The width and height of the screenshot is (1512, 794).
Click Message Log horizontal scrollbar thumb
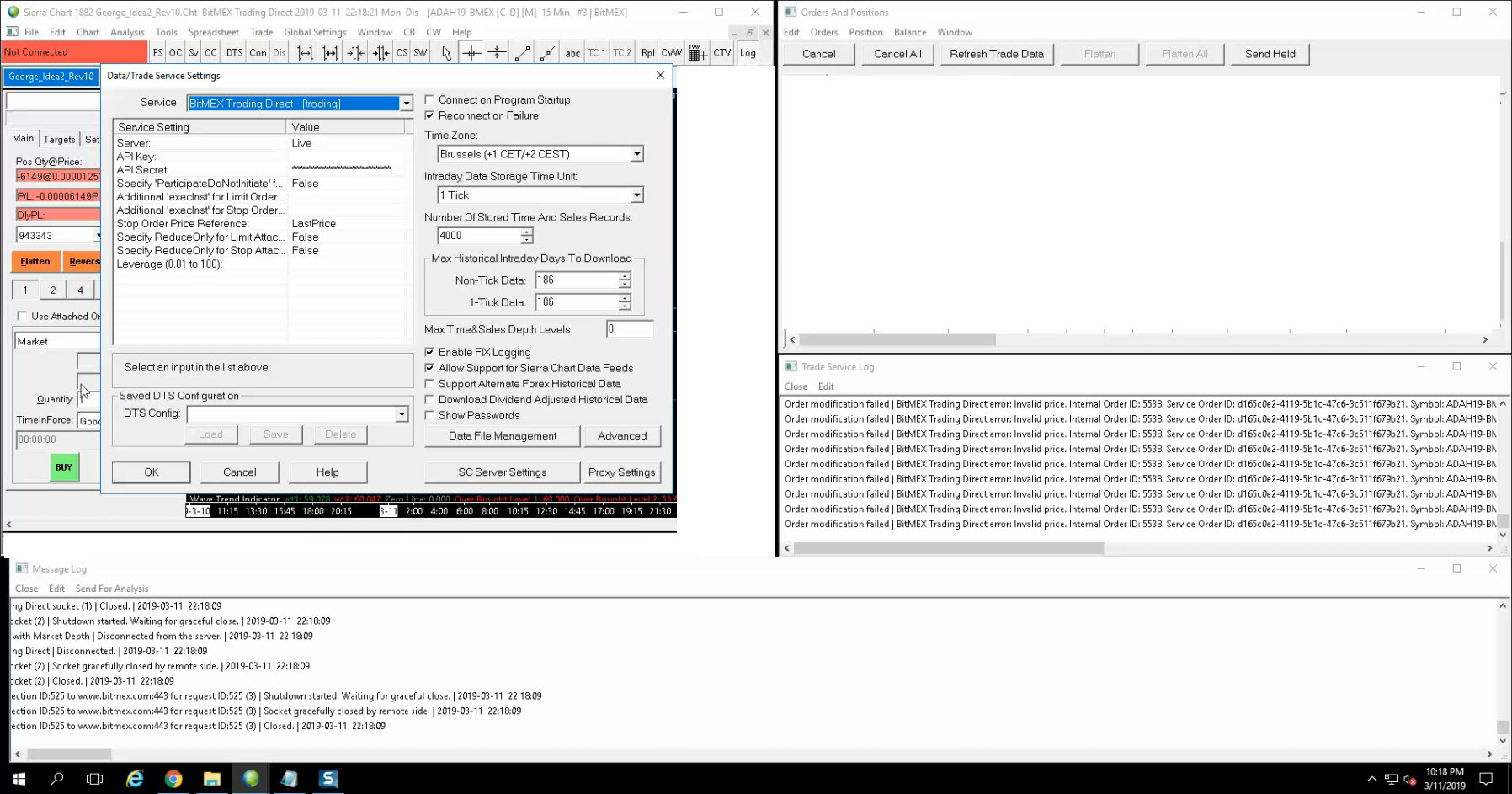69,754
